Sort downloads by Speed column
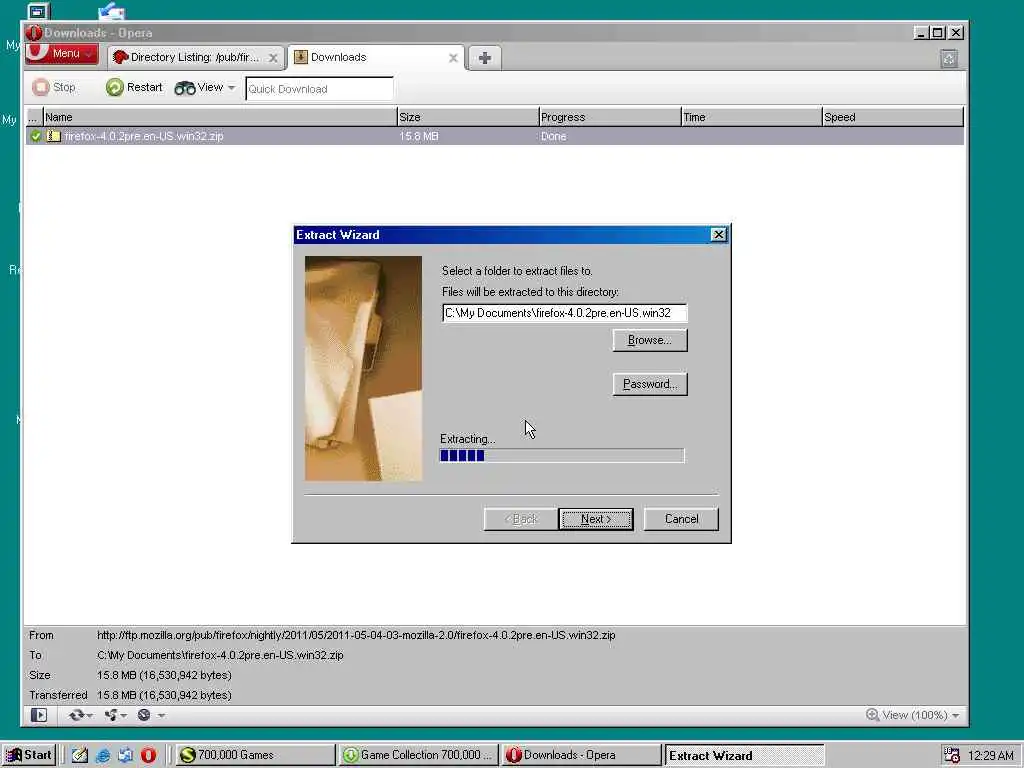This screenshot has height=768, width=1024. pos(893,118)
